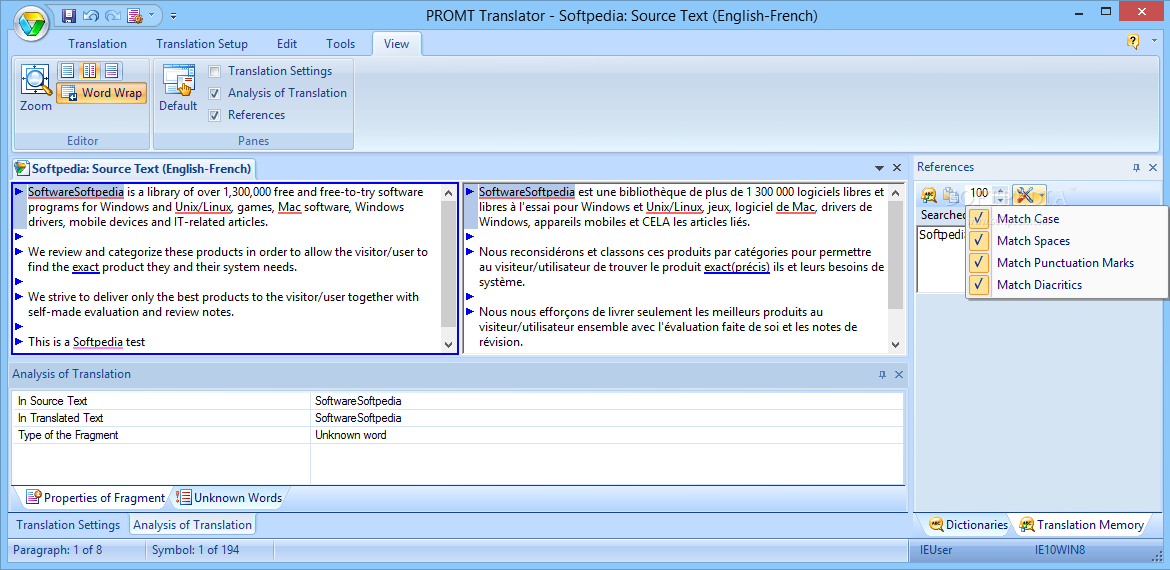Undo the last action in quick toolbar
The width and height of the screenshot is (1170, 570).
point(90,15)
